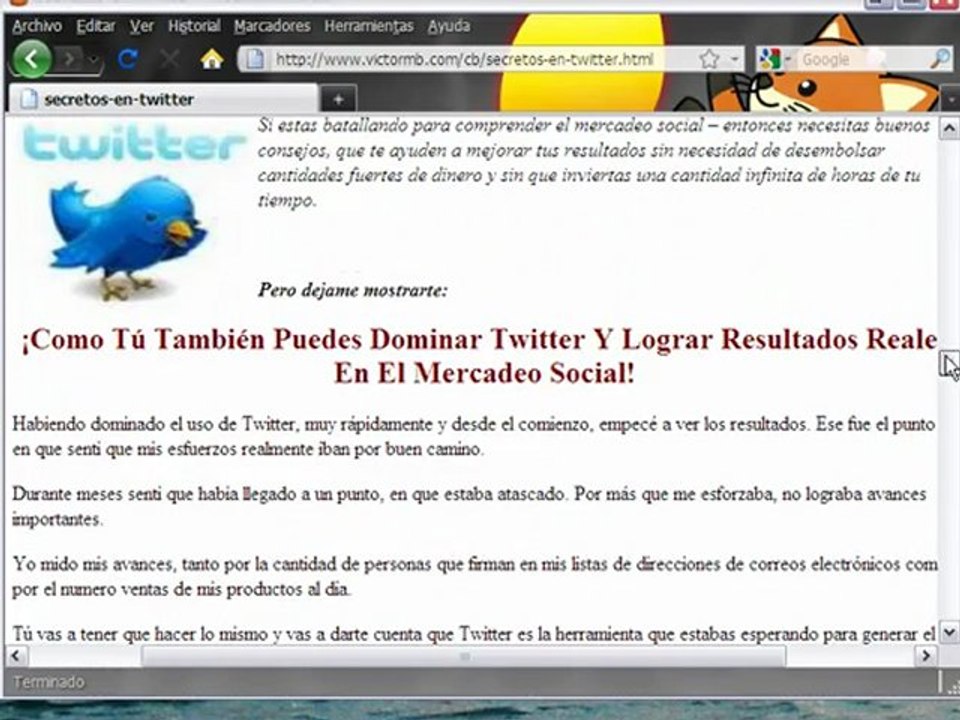Click the text "Pero dejame mostrarte:"
The image size is (960, 720).
[353, 290]
